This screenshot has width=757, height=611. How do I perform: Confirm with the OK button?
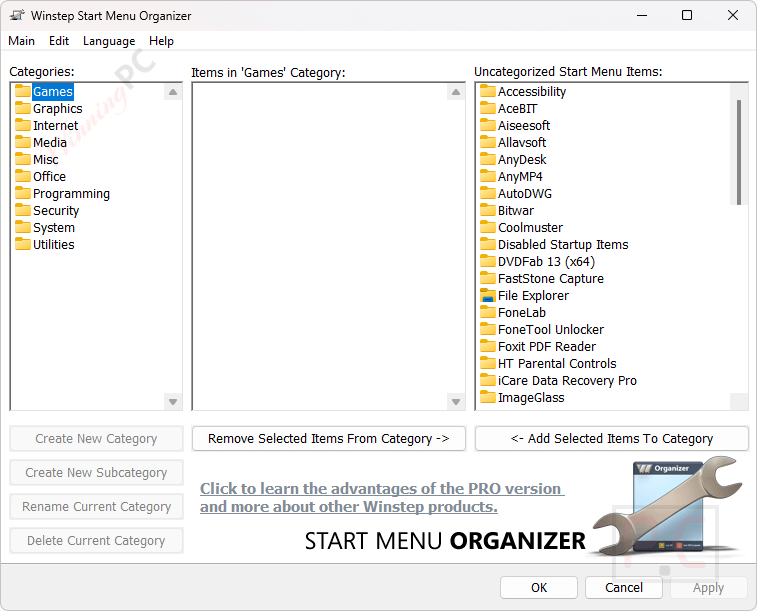[x=539, y=587]
